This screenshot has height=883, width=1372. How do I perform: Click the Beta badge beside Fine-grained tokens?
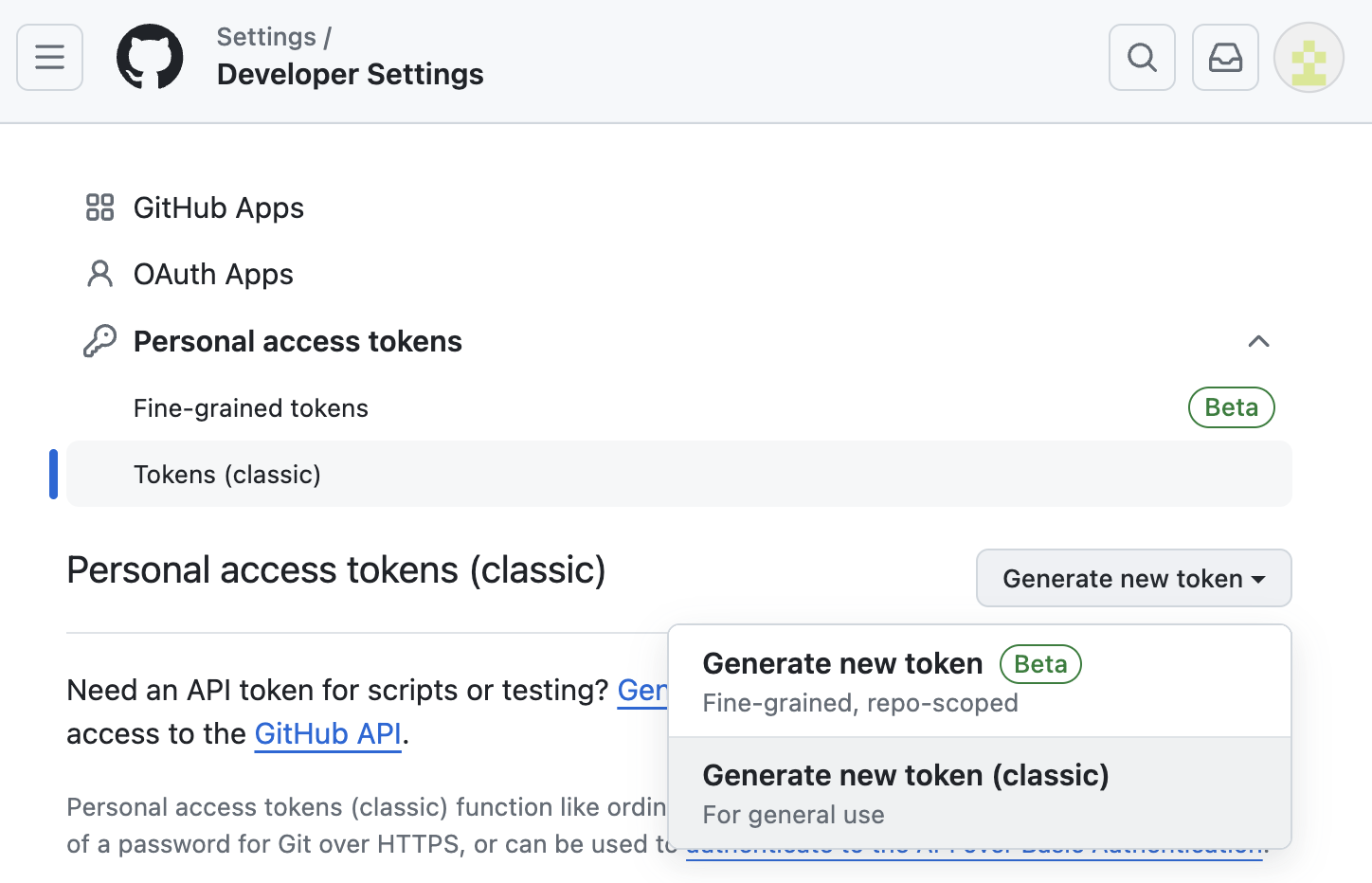click(1231, 407)
